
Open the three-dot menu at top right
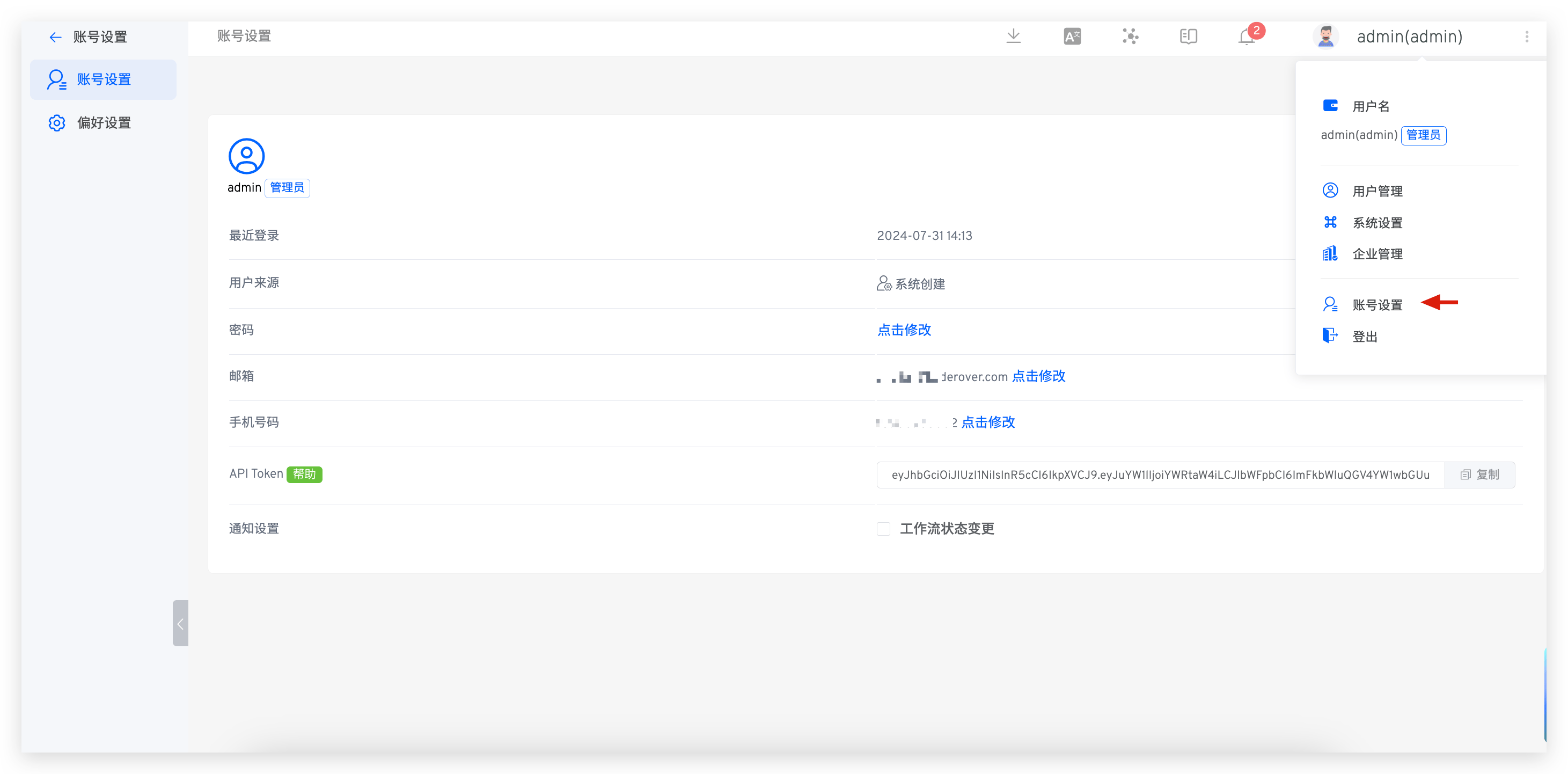click(1527, 36)
